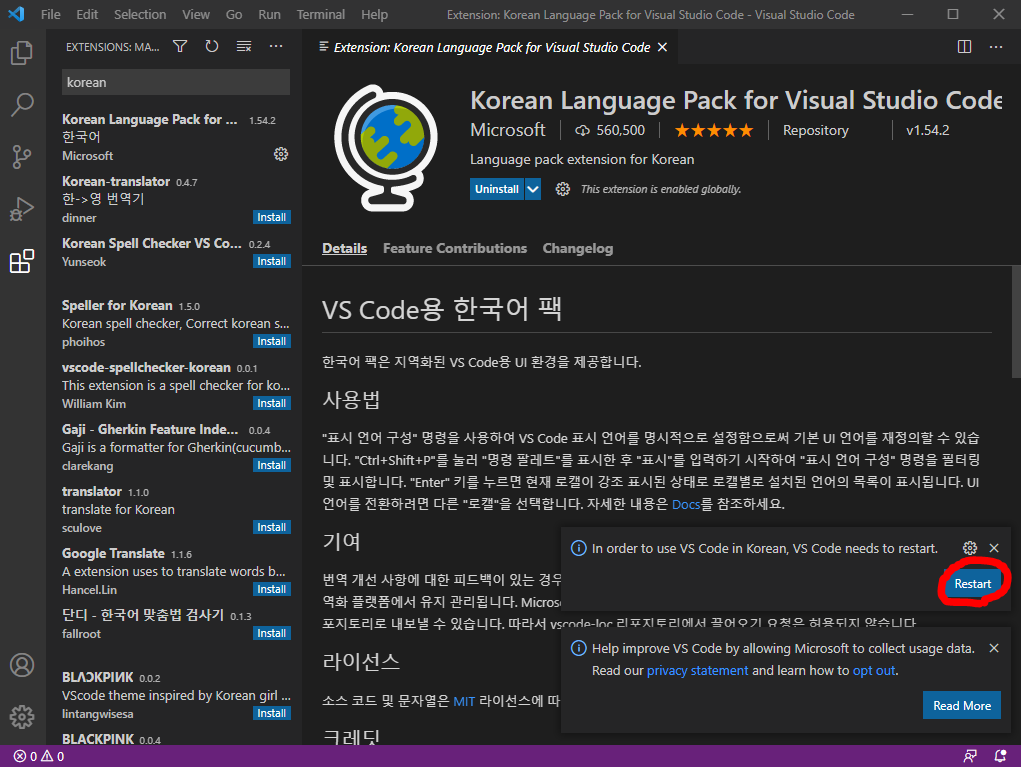
Task: Switch to the Feature Contributions tab
Action: 455,248
